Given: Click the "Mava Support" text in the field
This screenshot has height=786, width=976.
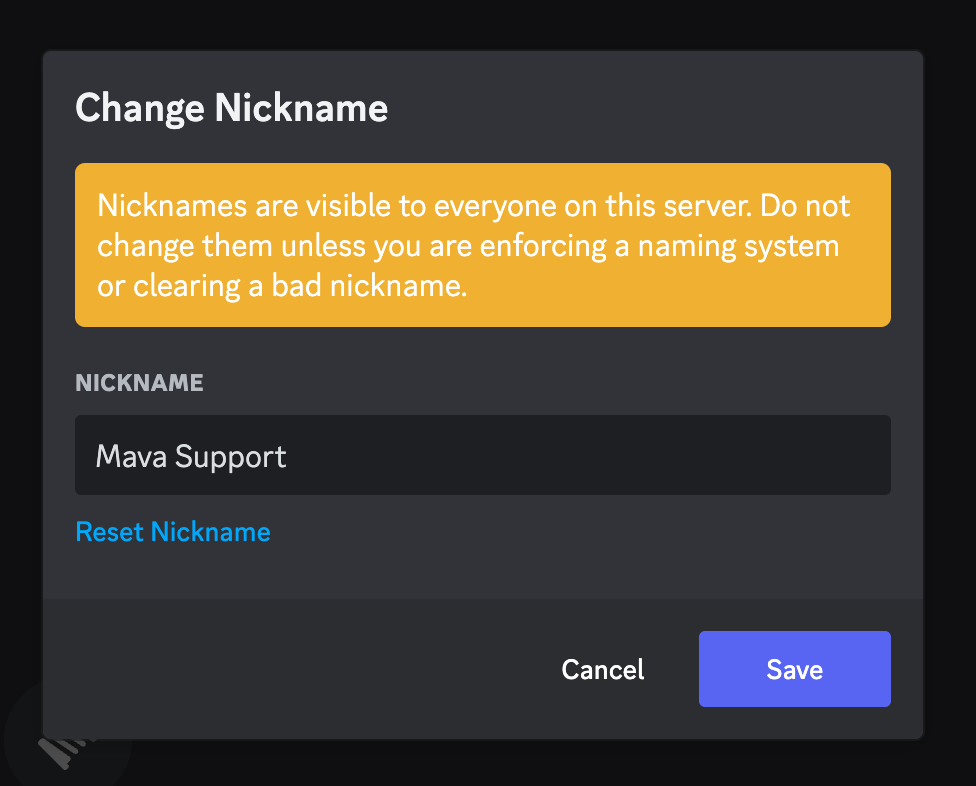Looking at the screenshot, I should coord(191,457).
